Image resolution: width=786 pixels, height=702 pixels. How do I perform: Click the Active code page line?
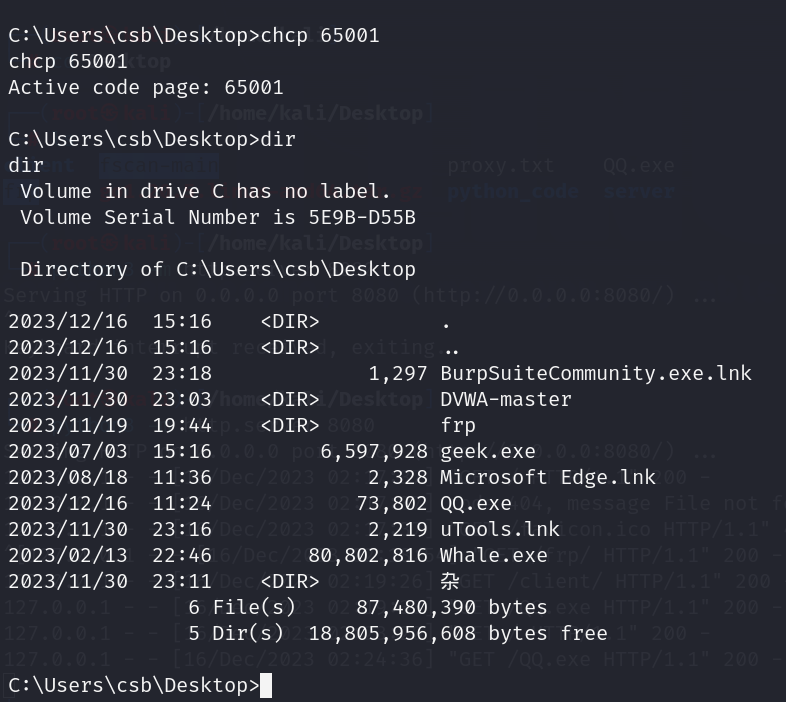coord(146,88)
